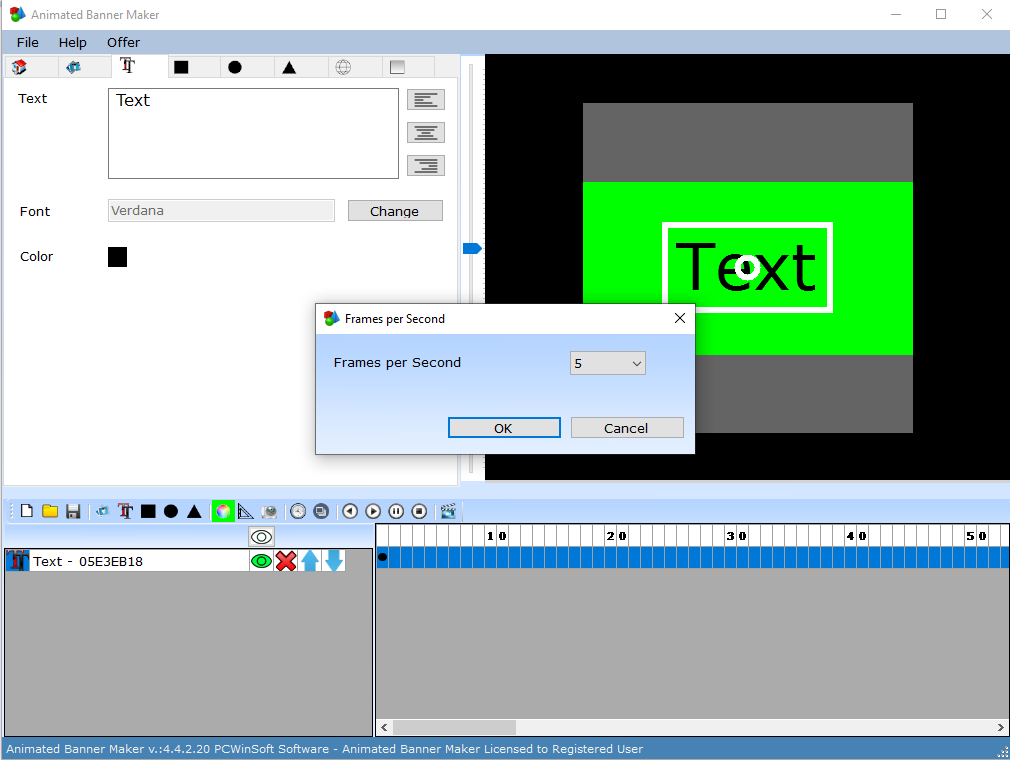Delete the Text - 05E3EB18 layer
Screen dimensions: 1010x760
[x=285, y=561]
